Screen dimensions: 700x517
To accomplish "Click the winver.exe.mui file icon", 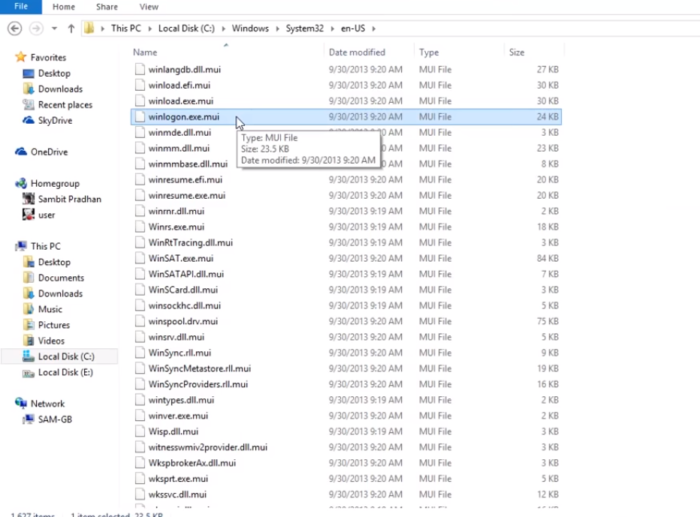I will 140,415.
